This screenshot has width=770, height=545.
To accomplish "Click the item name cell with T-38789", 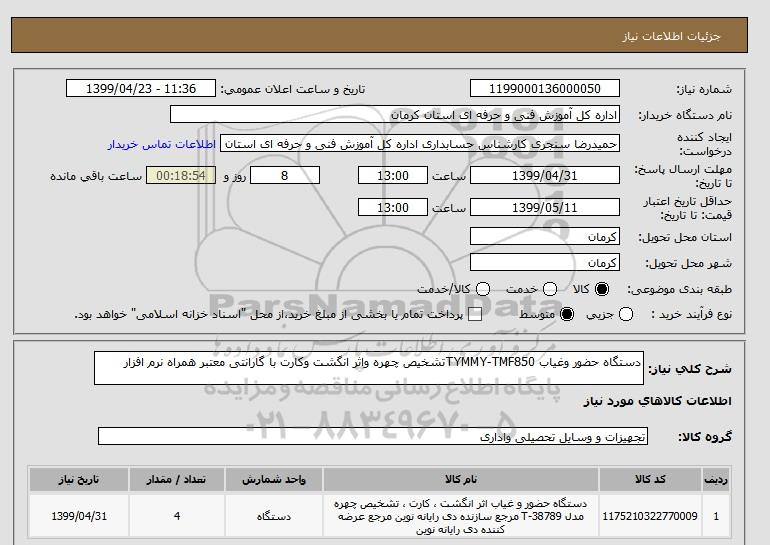I will click(461, 516).
